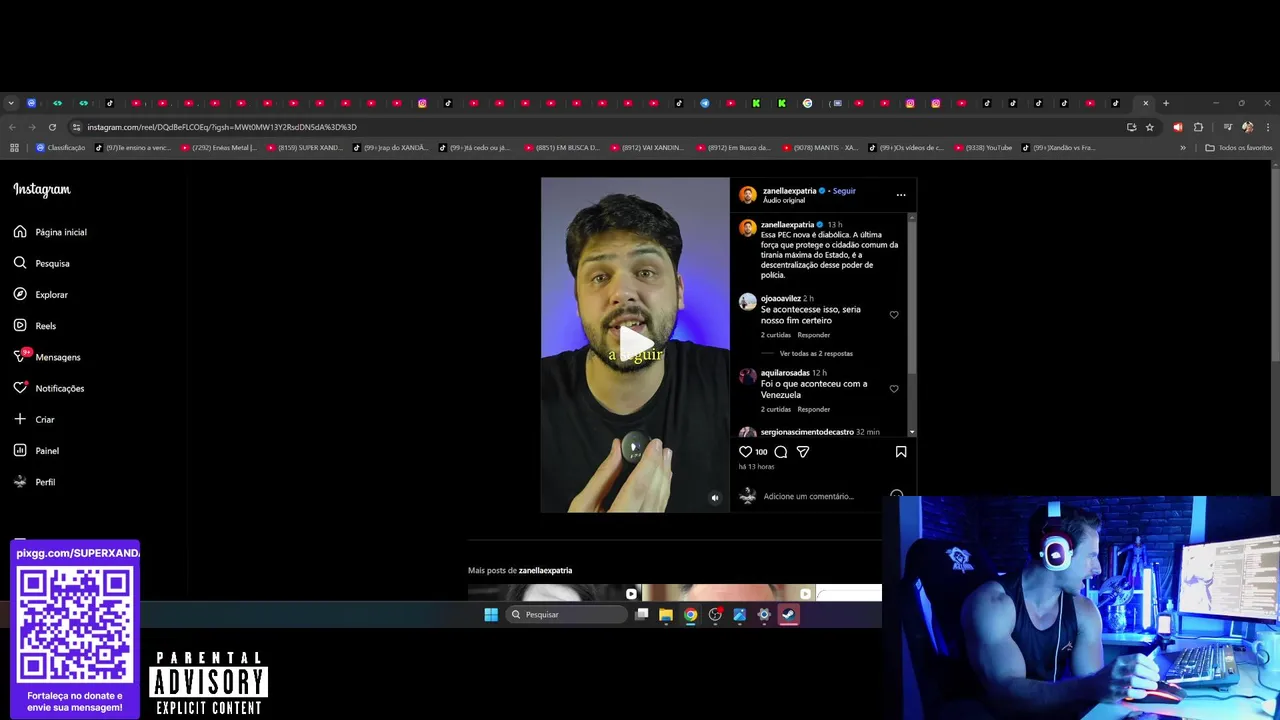
Task: Open Perfil avatar in the sidebar
Action: pos(20,482)
